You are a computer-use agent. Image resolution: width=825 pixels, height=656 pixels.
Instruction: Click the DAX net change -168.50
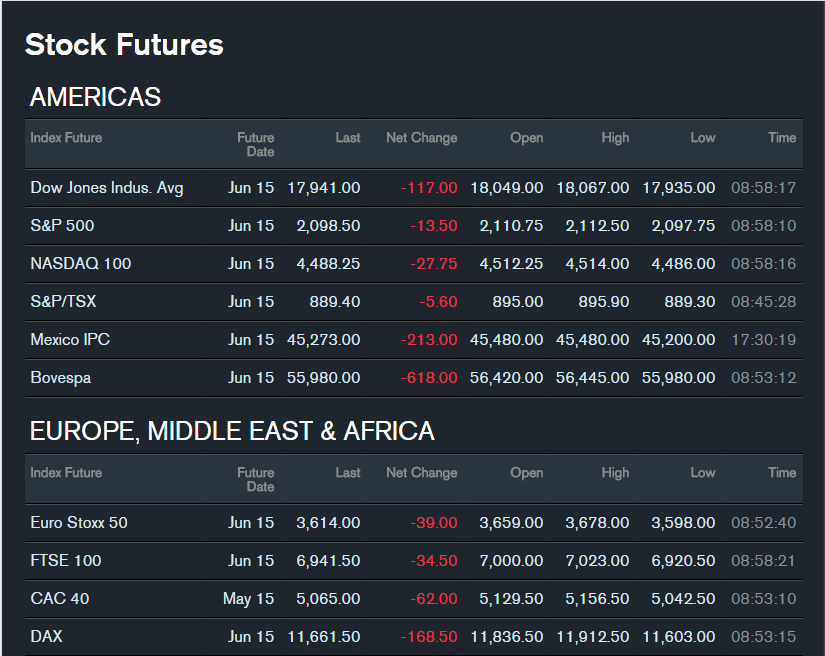click(429, 637)
